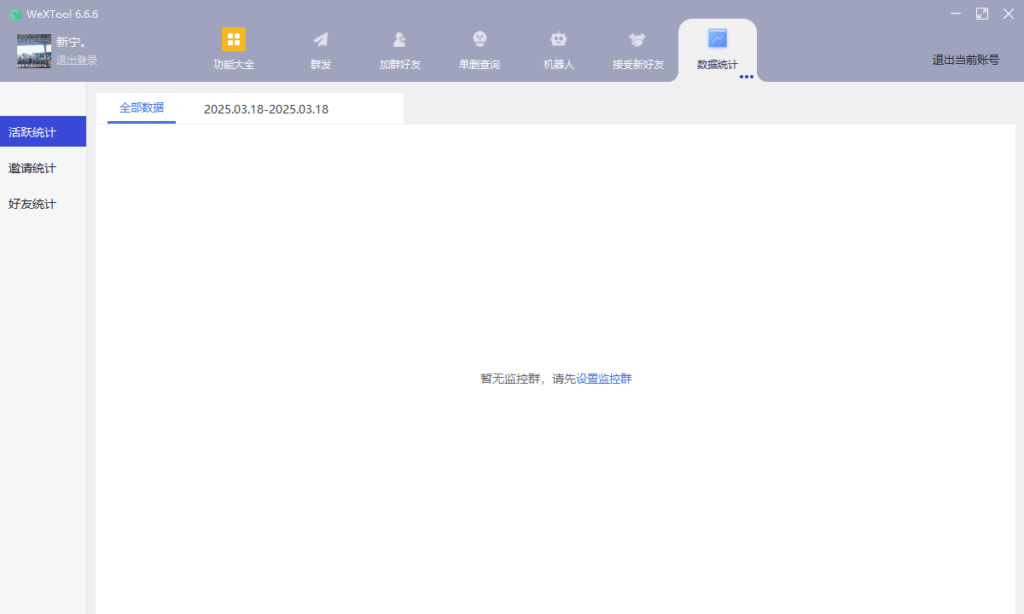The height and width of the screenshot is (614, 1024).
Task: Open the 功能大全 grid icon
Action: coord(233,39)
